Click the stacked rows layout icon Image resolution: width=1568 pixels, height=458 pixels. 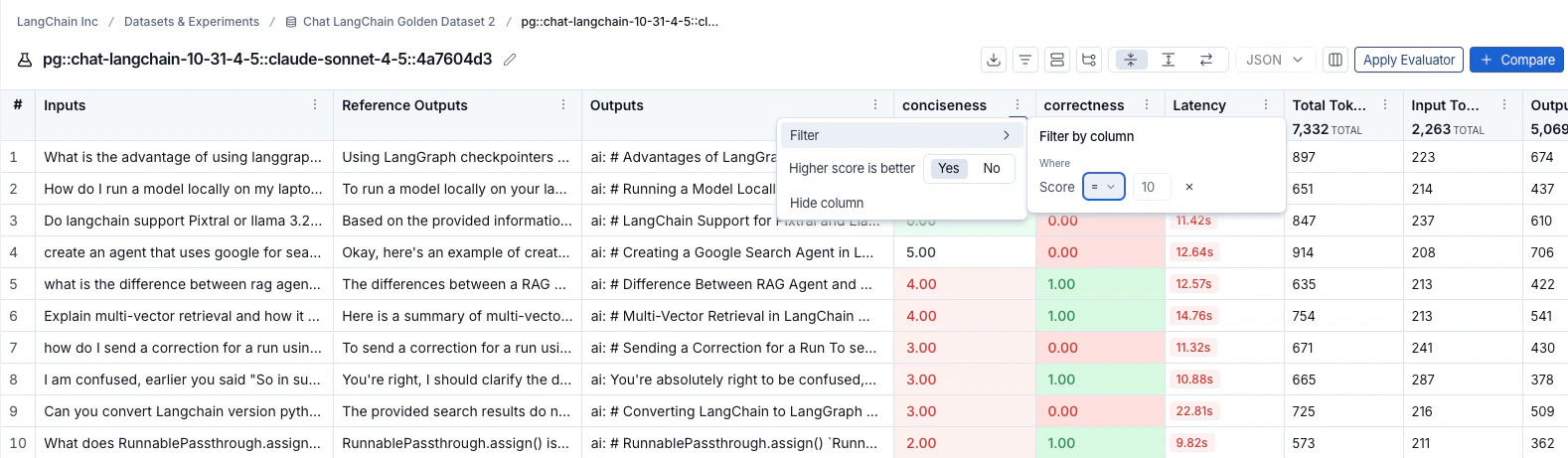coord(1056,60)
